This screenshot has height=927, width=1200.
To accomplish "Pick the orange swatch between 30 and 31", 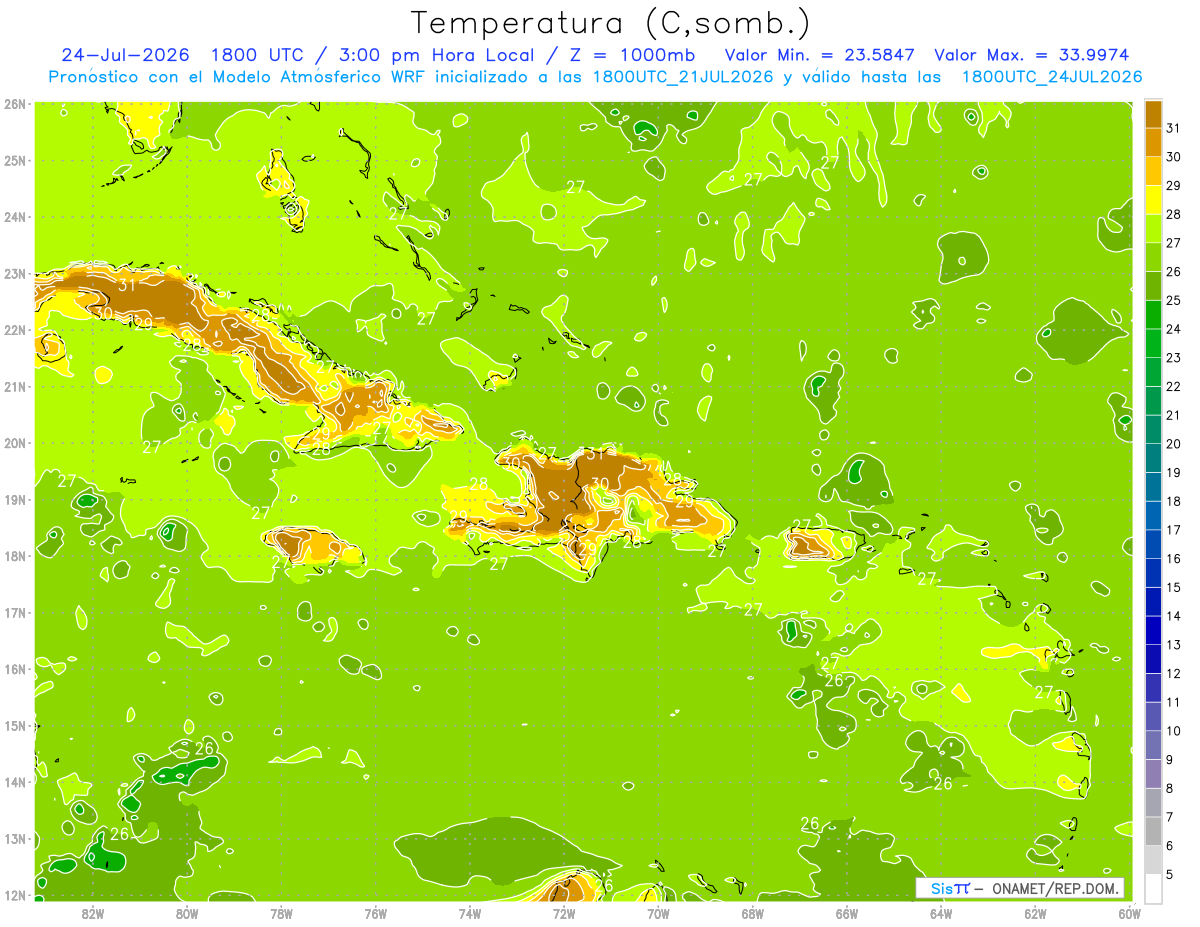I will tap(1153, 142).
